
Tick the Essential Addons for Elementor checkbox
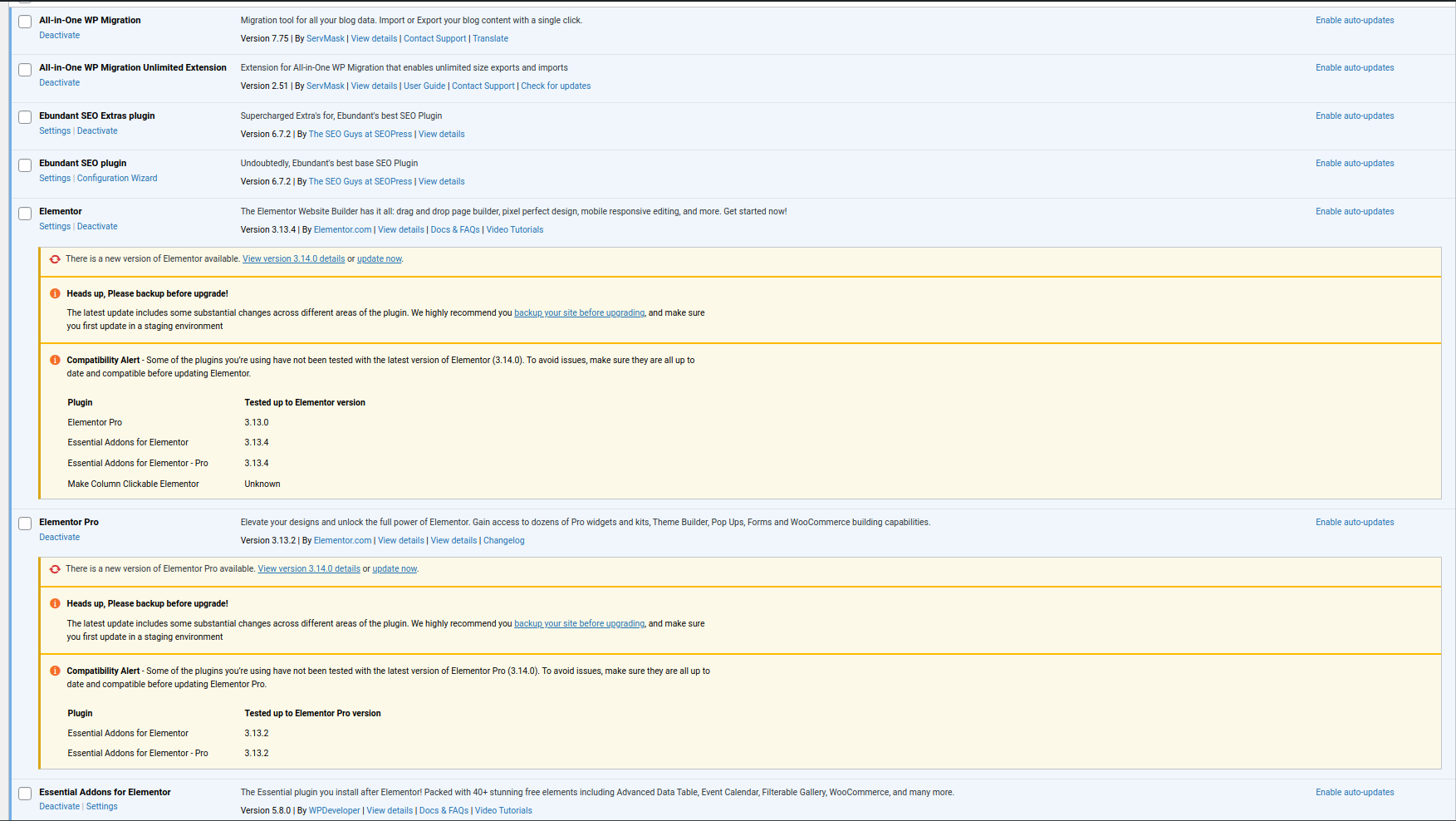[25, 794]
